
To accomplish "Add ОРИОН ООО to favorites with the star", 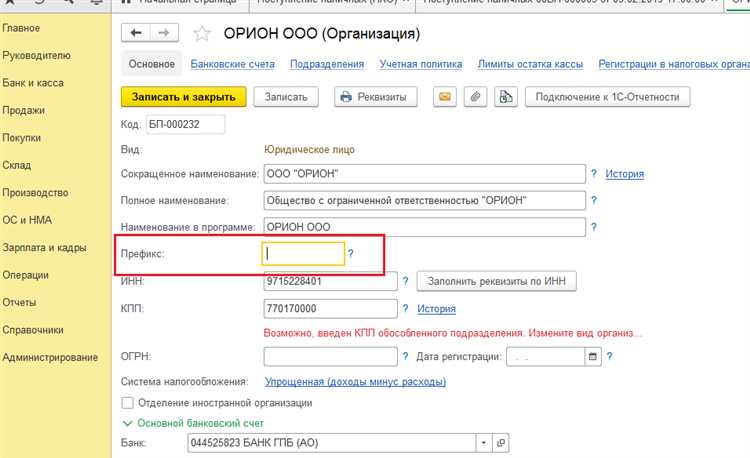I will [x=202, y=33].
